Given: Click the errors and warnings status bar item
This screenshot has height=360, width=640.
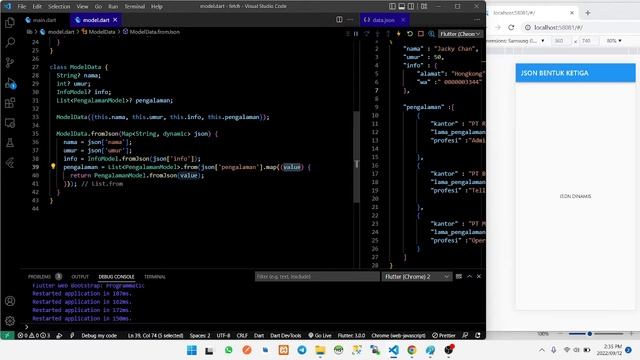Looking at the screenshot, I should point(34,336).
